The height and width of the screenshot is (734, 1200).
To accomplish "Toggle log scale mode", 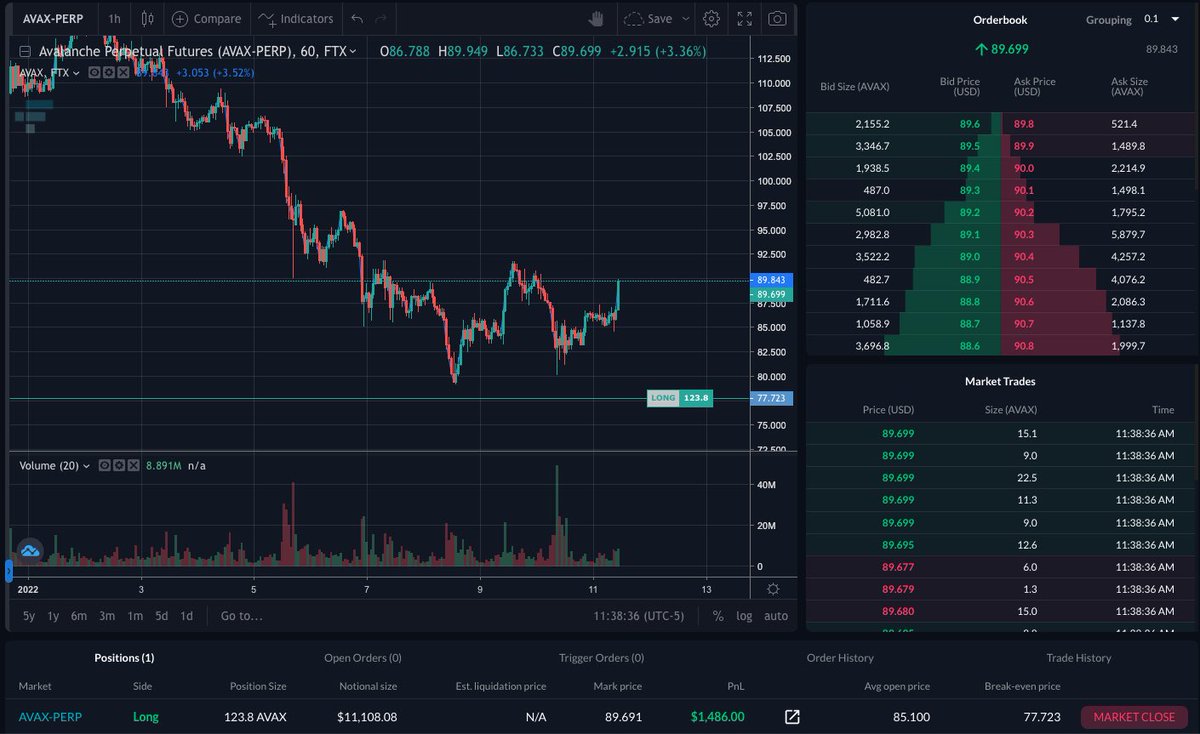I will [744, 616].
